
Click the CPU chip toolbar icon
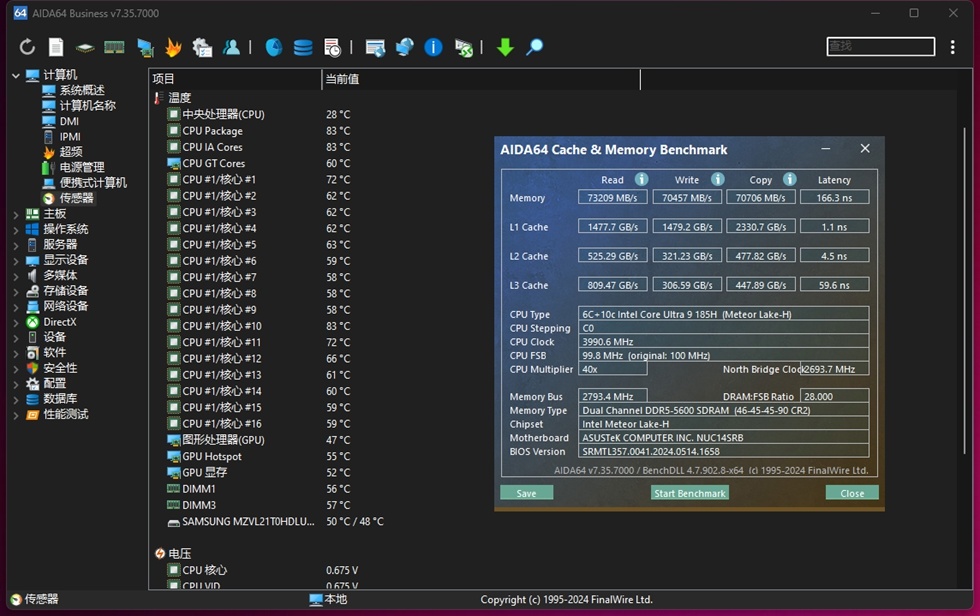pyautogui.click(x=85, y=47)
